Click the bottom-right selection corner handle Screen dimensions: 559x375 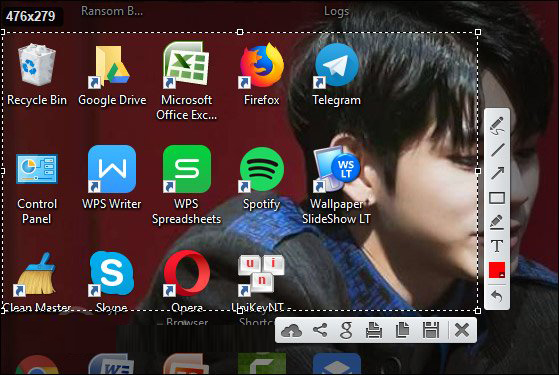[478, 311]
